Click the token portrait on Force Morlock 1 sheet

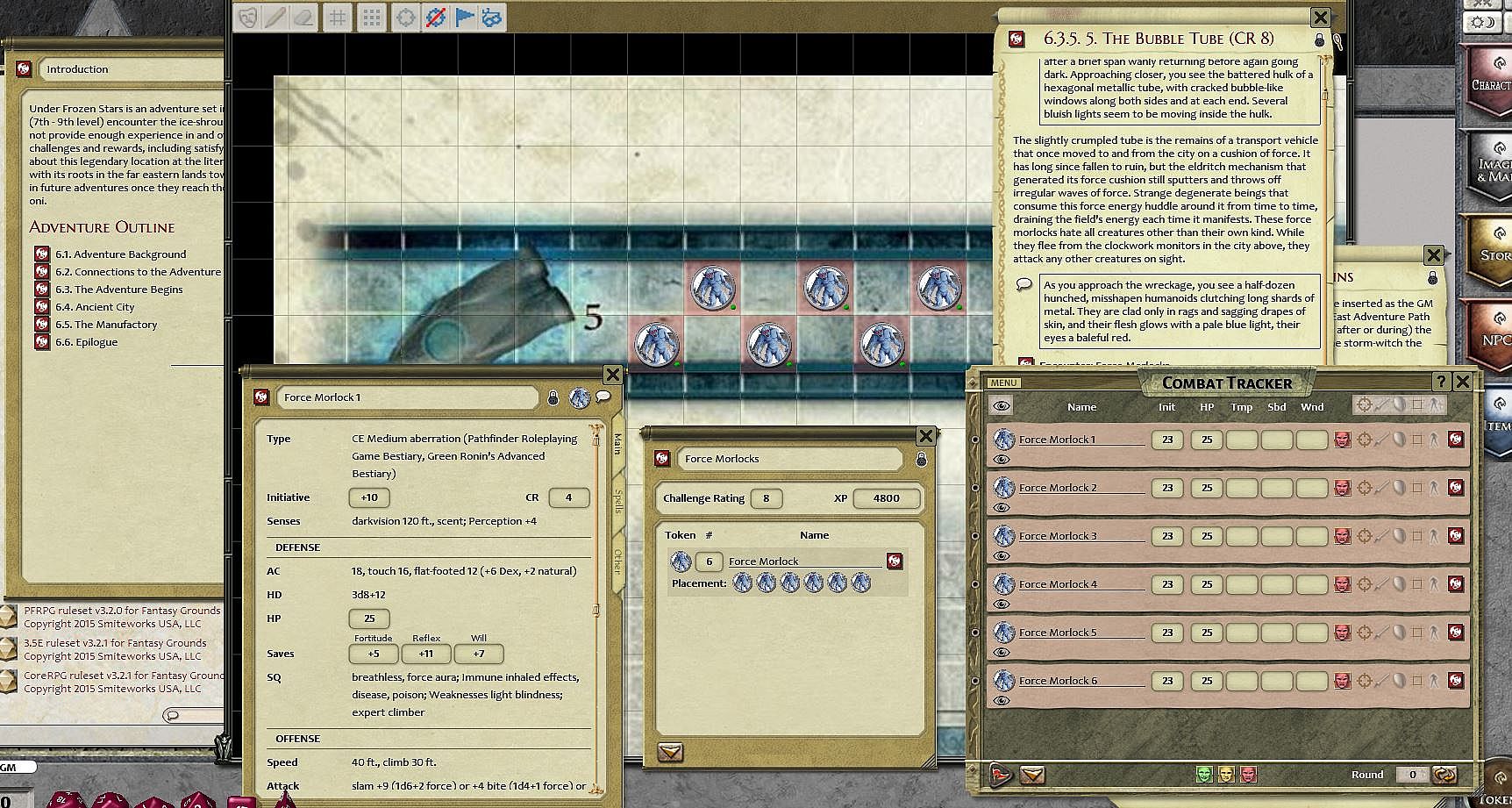tap(580, 397)
